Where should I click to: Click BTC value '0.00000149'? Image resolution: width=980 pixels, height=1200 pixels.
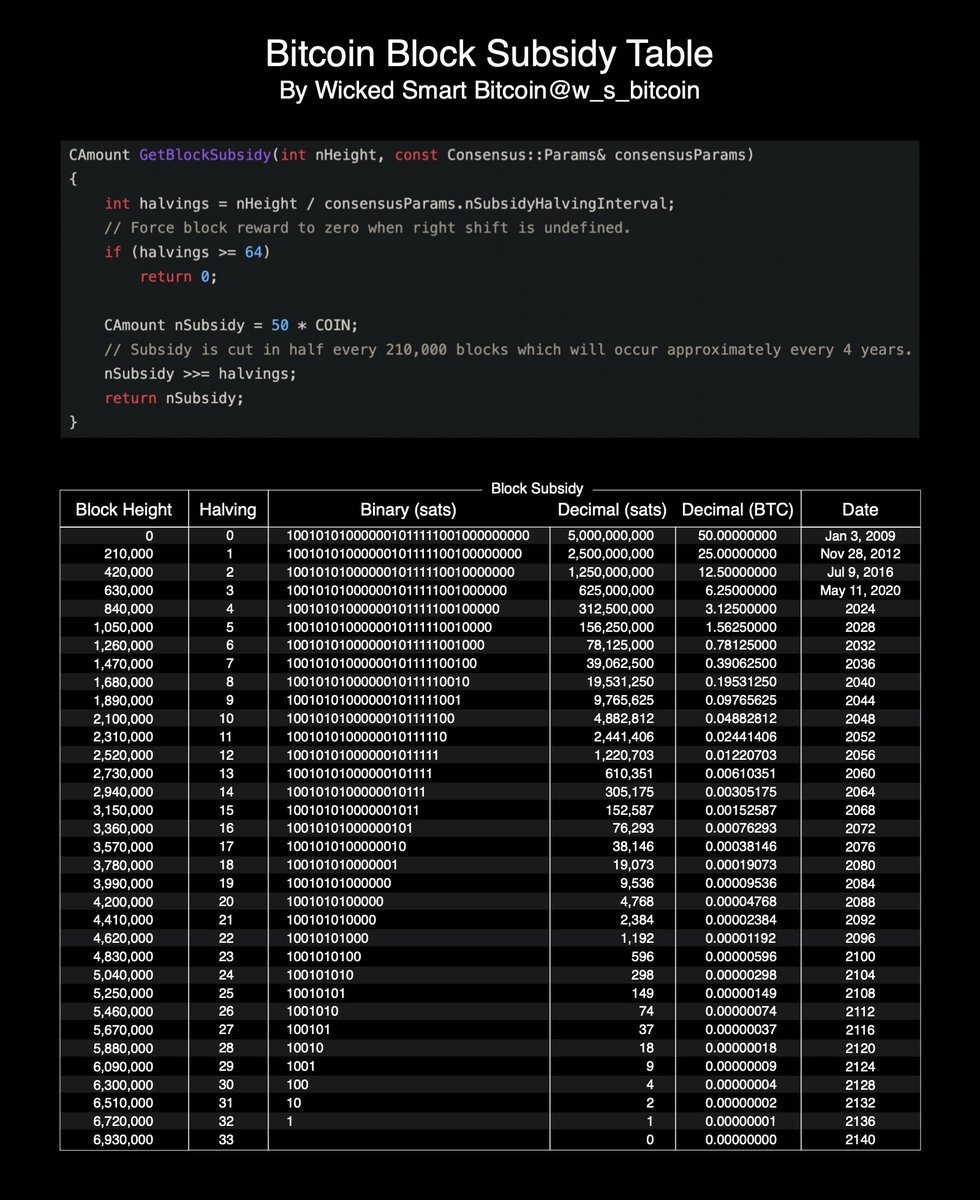point(741,994)
